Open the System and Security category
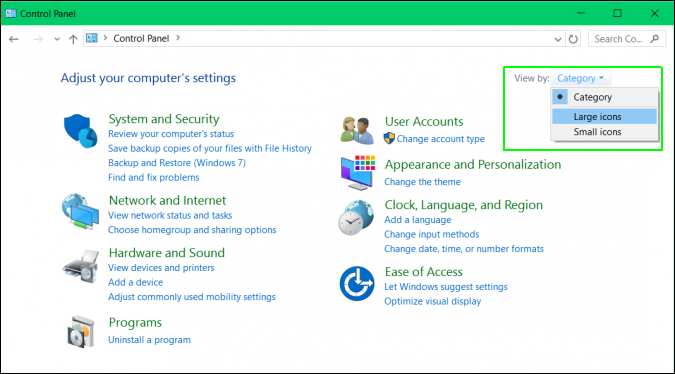The image size is (675, 374). (x=164, y=119)
